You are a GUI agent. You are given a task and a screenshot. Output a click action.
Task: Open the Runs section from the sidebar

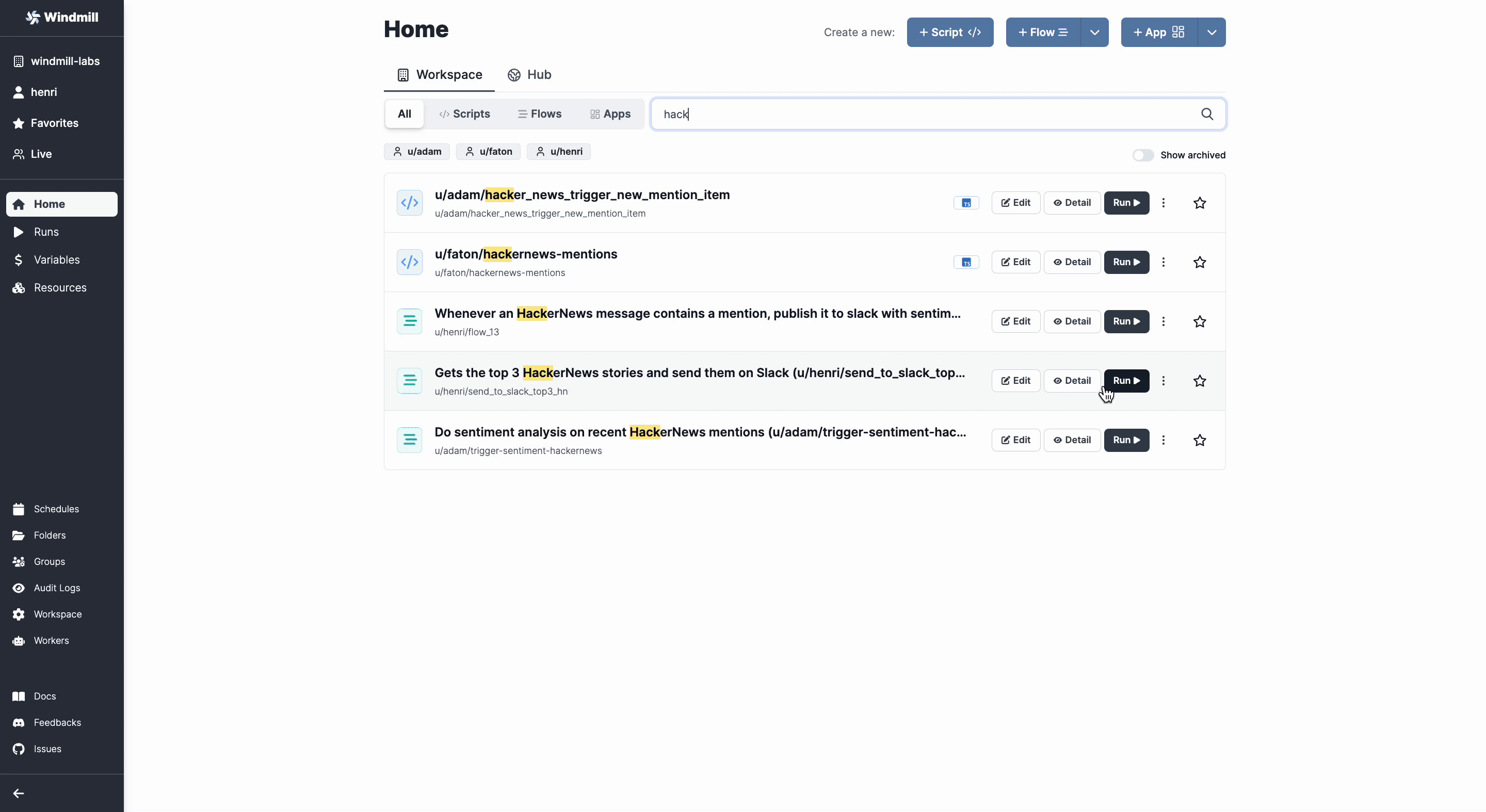tap(47, 232)
